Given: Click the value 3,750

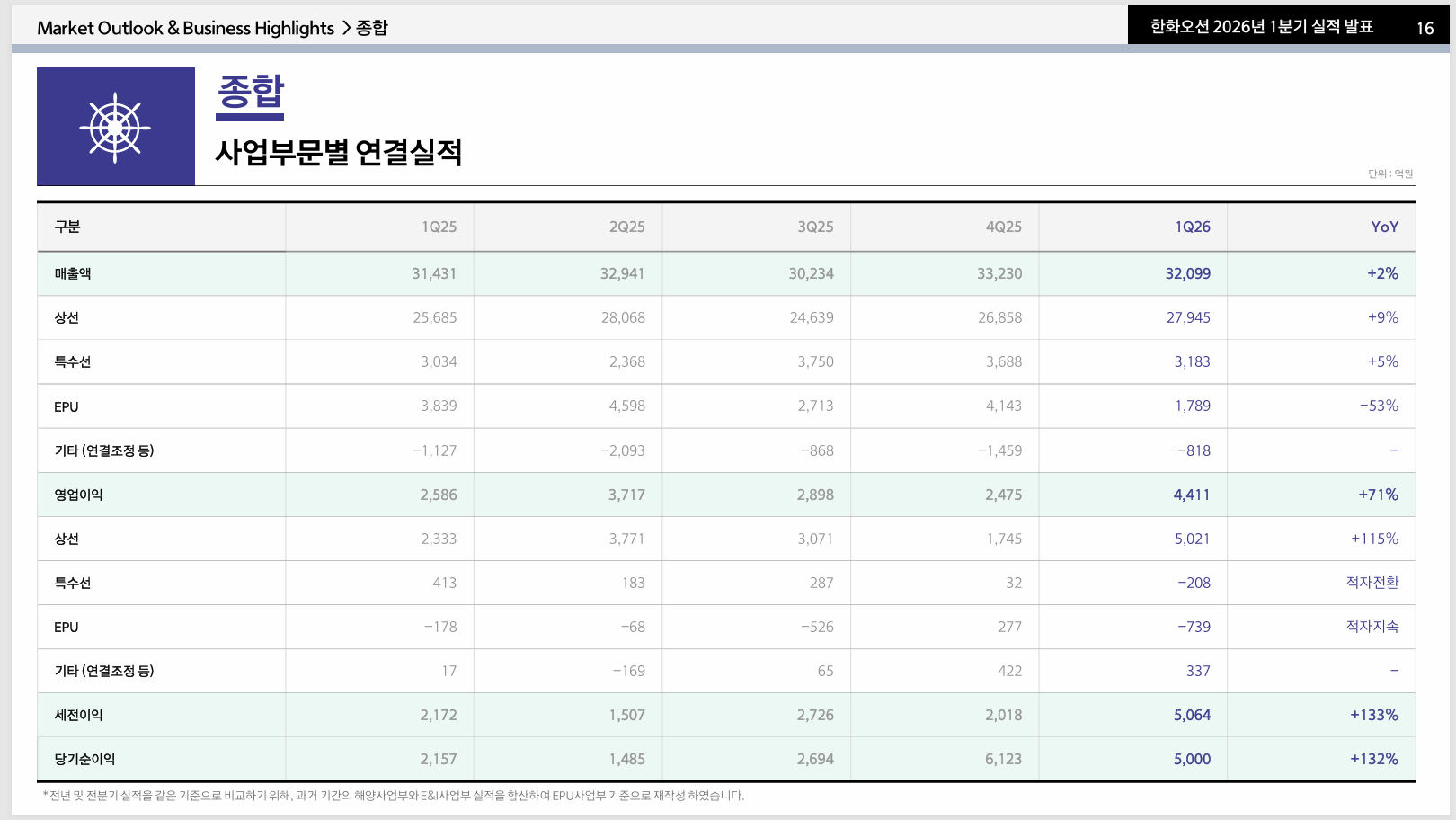Looking at the screenshot, I should [815, 361].
